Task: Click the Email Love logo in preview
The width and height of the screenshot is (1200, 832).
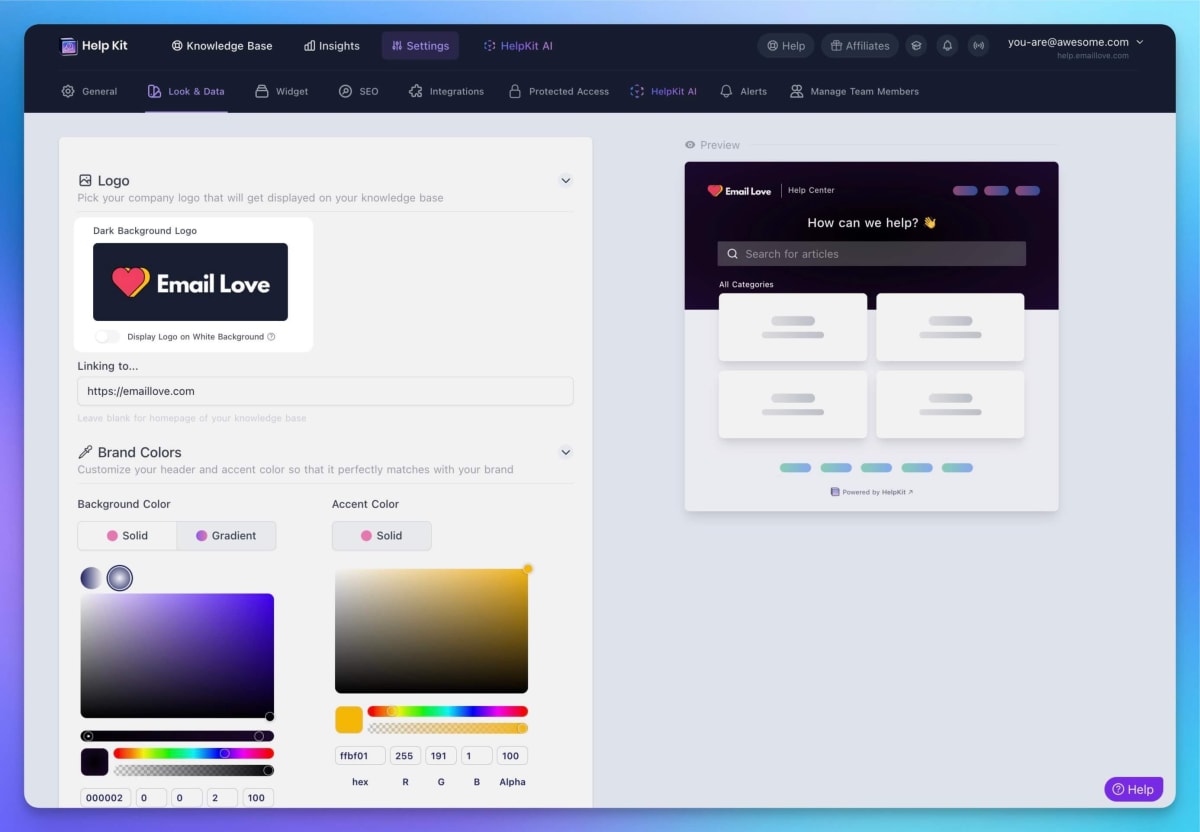Action: pos(740,191)
